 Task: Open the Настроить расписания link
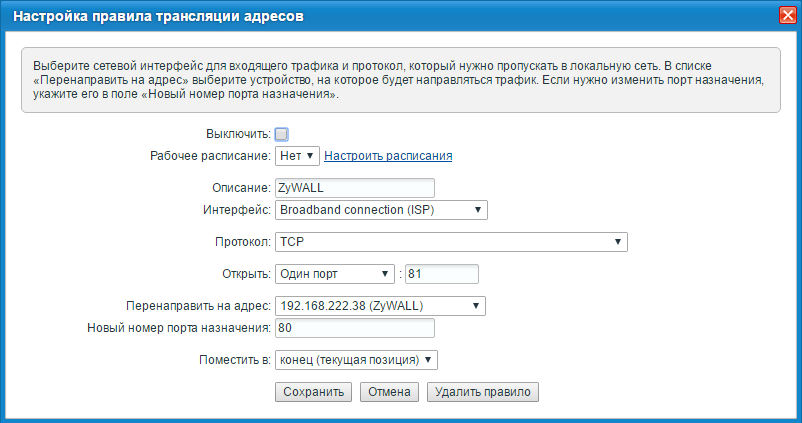pyautogui.click(x=389, y=156)
